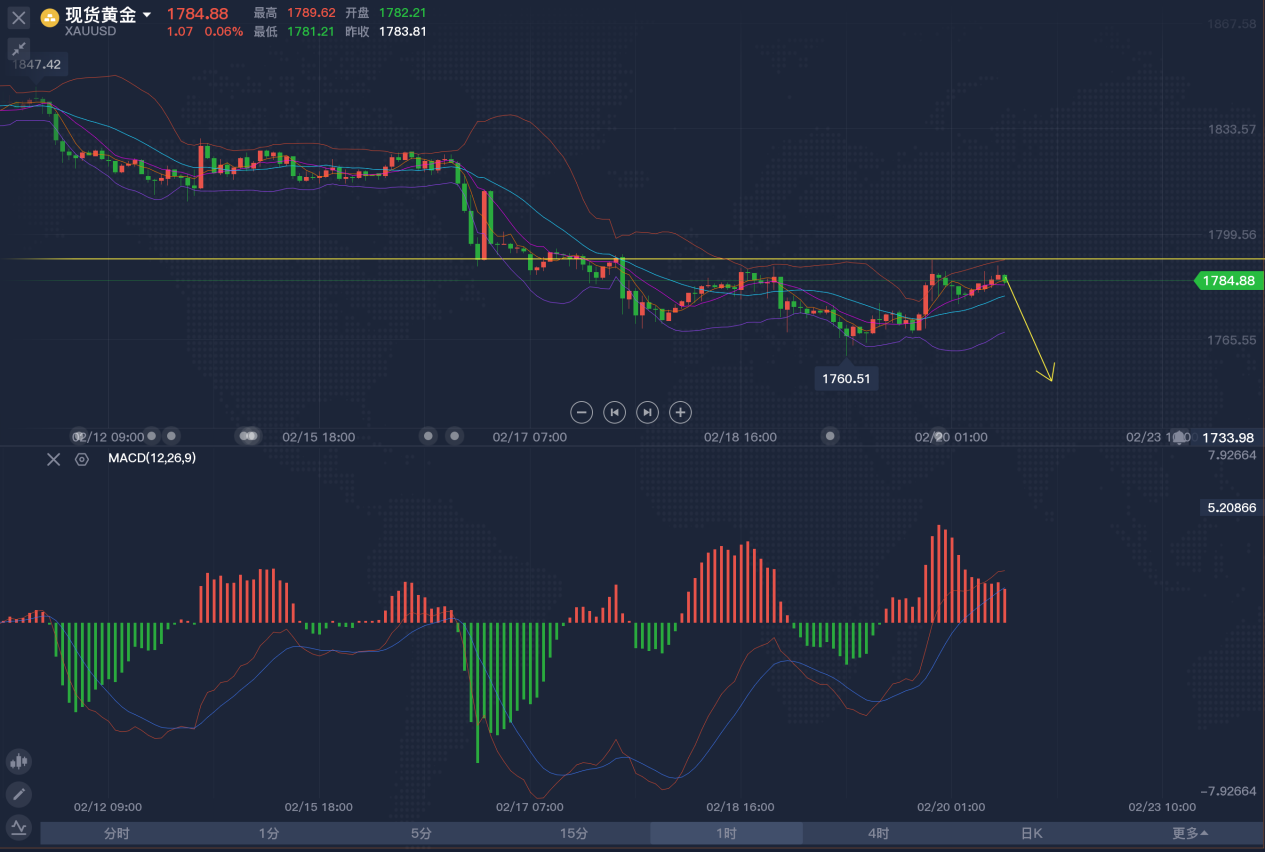The width and height of the screenshot is (1265, 852).
Task: Click the MACD(12,26,9) indicator label
Action: click(152, 459)
